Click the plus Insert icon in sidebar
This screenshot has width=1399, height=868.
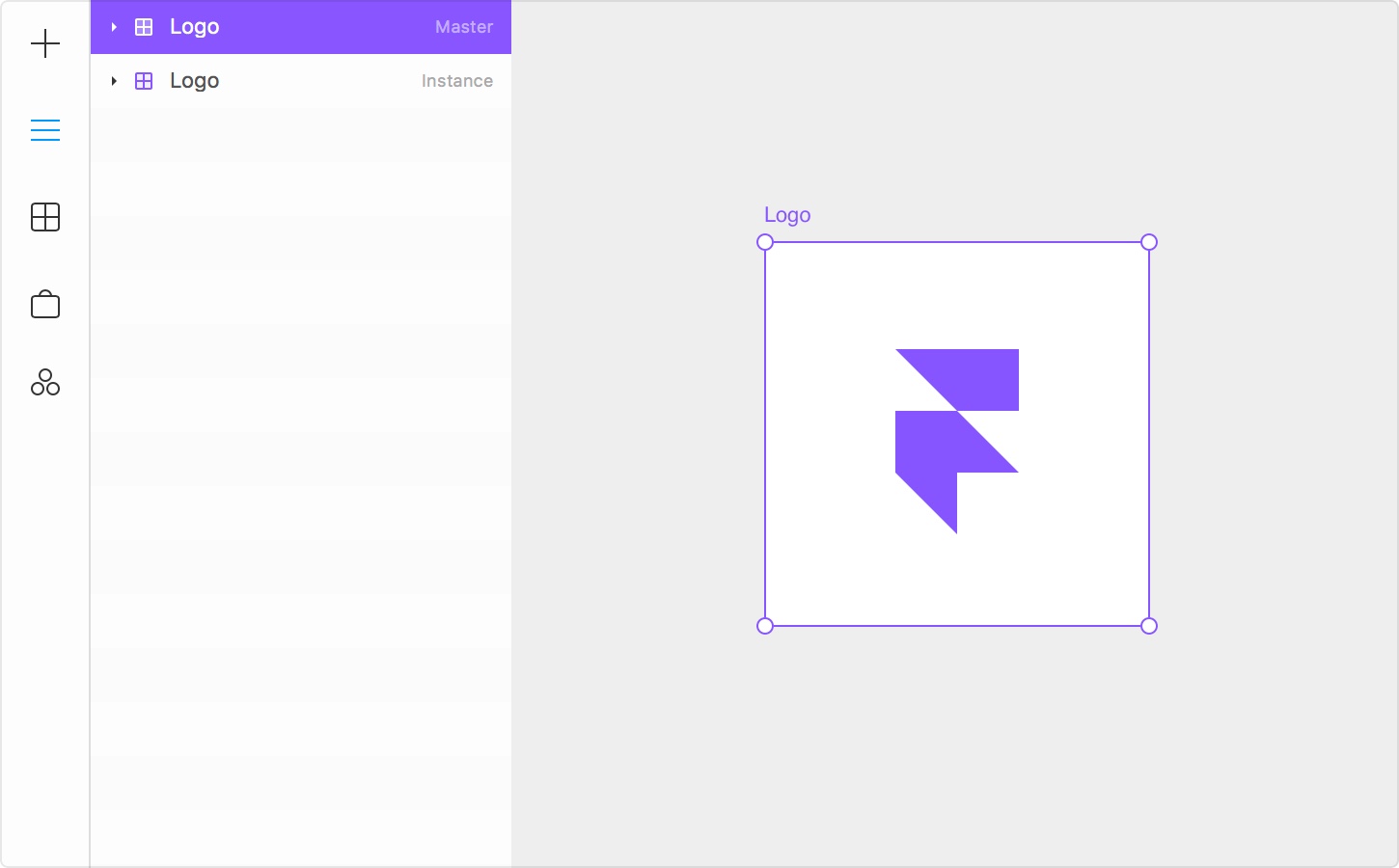pos(45,43)
